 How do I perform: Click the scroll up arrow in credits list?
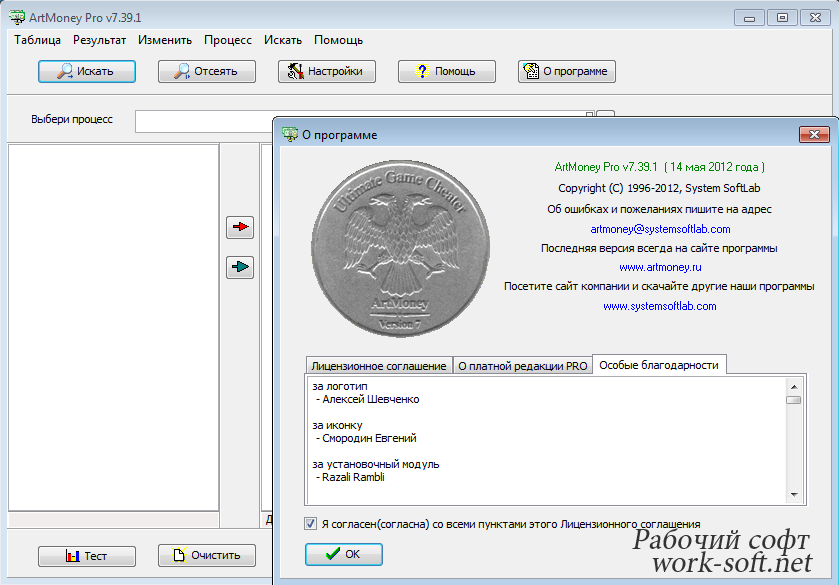[x=794, y=386]
